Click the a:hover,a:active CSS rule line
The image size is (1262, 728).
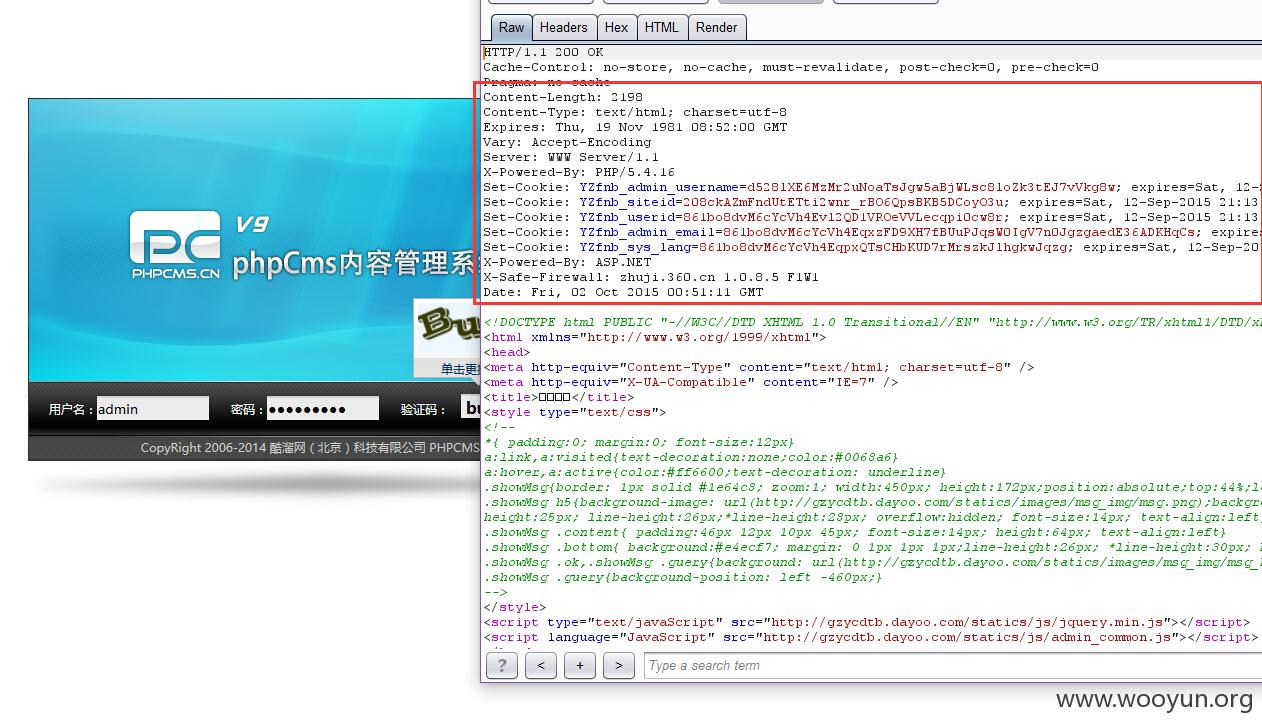(x=715, y=472)
